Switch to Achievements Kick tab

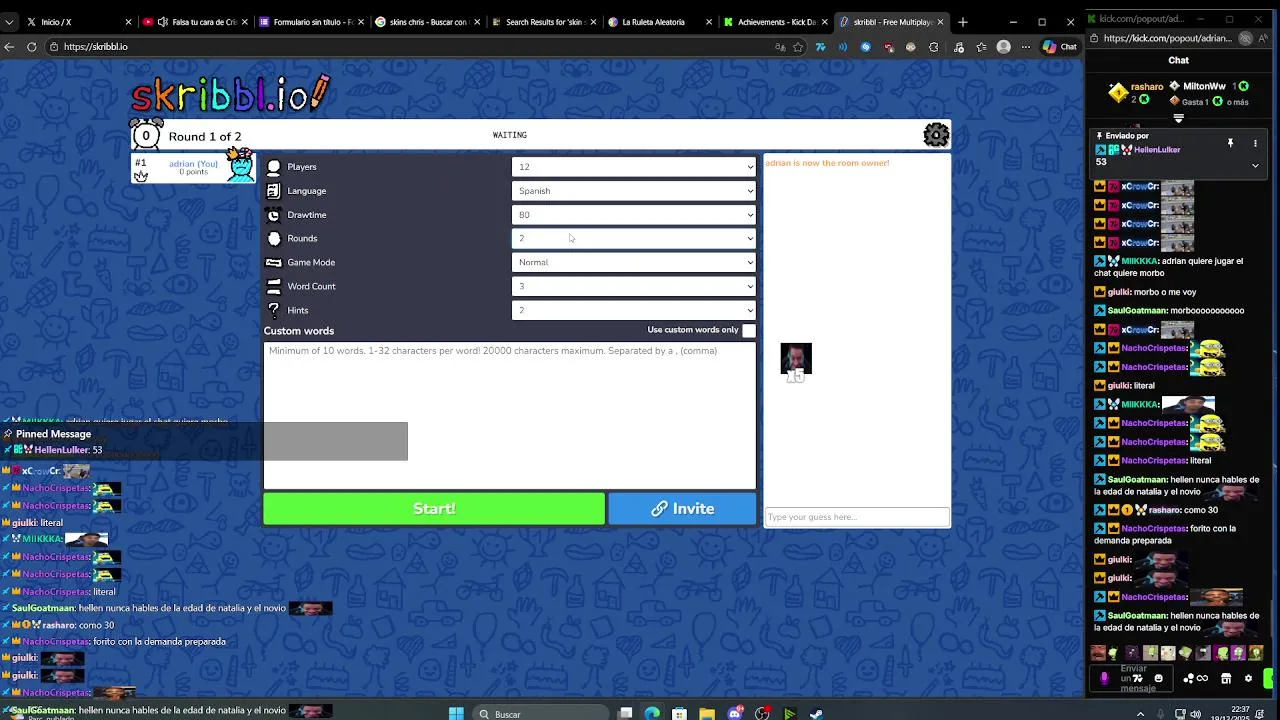[776, 21]
